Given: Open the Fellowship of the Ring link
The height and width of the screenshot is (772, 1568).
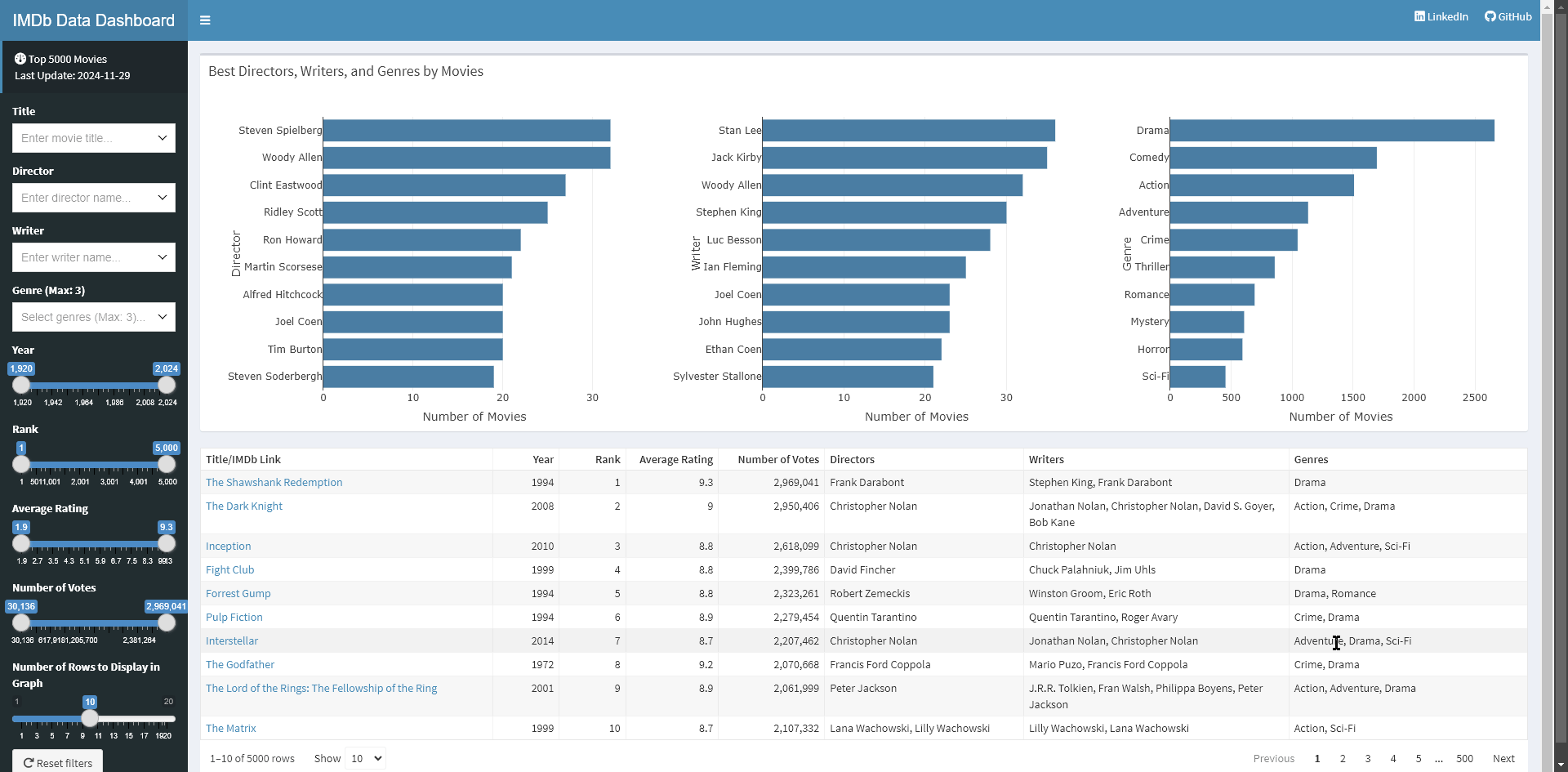Looking at the screenshot, I should (321, 689).
